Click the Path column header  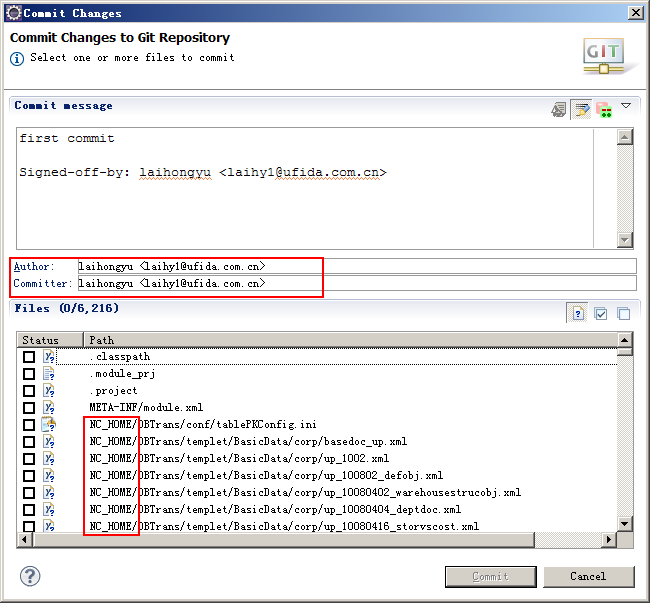coord(350,340)
